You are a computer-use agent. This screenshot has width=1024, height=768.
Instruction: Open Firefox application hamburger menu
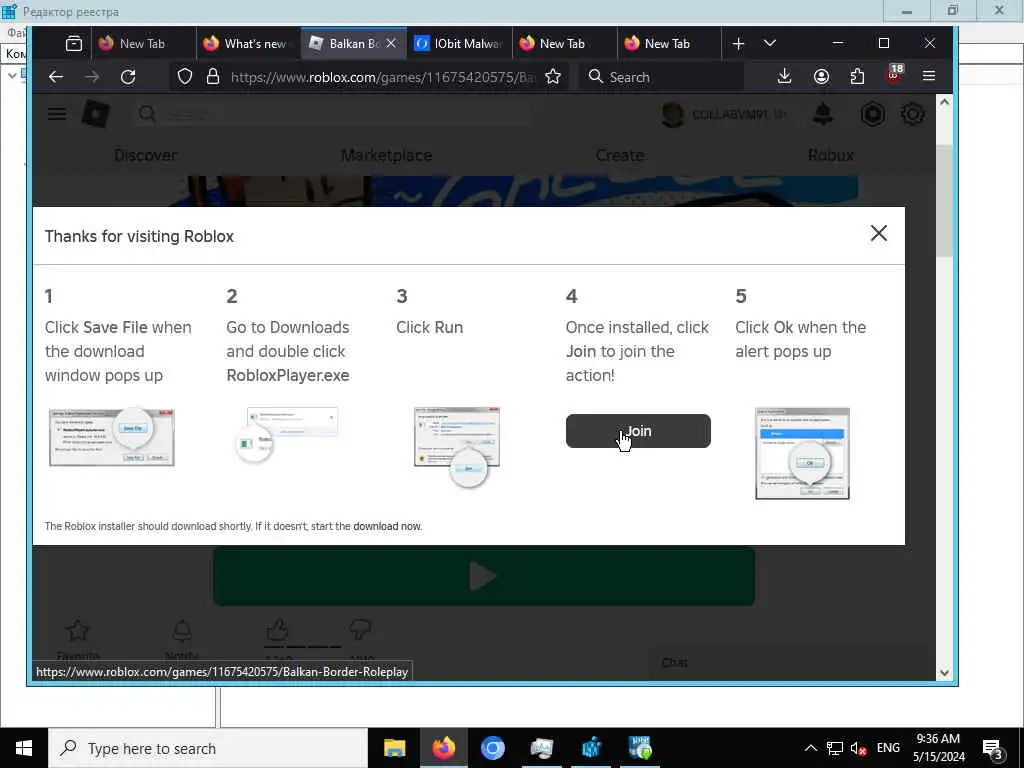pos(929,76)
